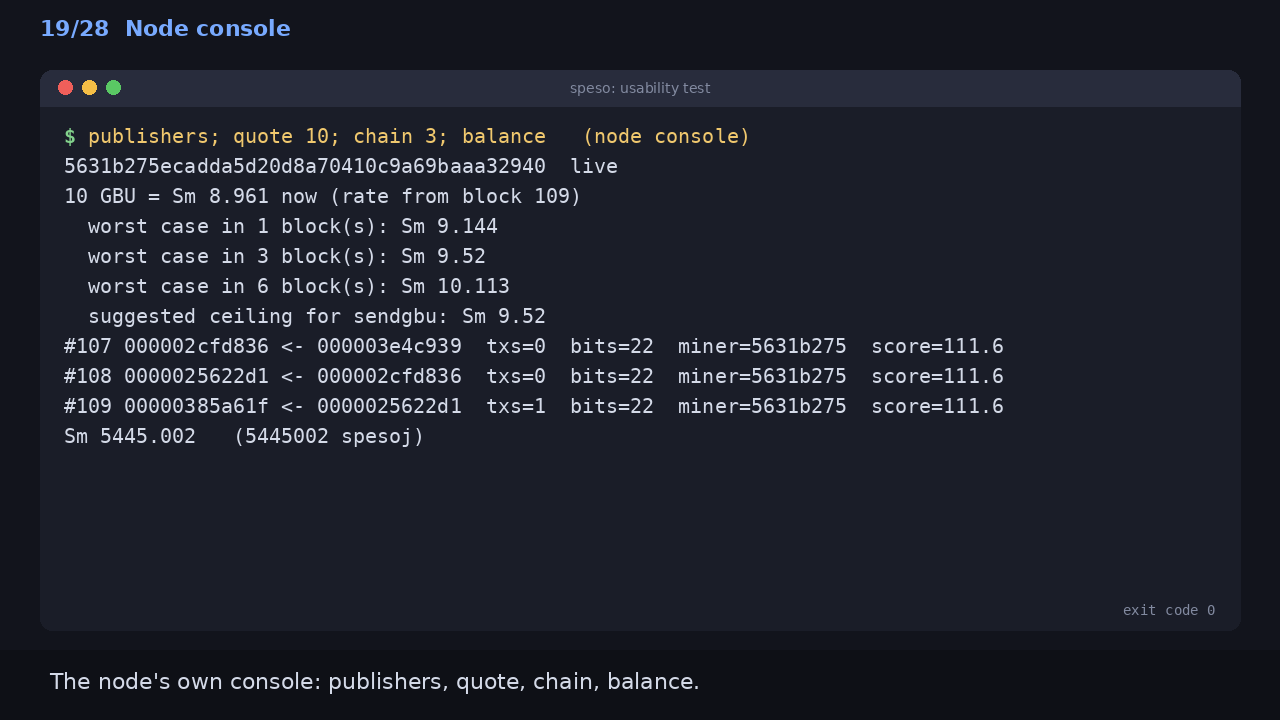Click the command line 'publishers; quote 10; chain 3; balance'
Viewport: 1280px width, 720px height.
(317, 136)
